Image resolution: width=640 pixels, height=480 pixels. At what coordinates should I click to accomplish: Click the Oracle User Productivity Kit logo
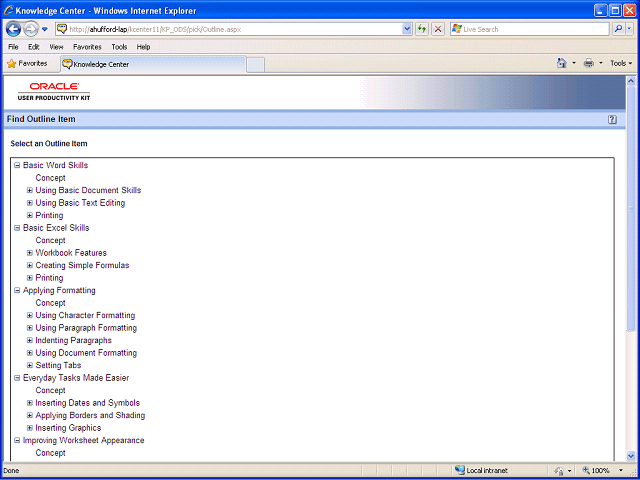pos(54,91)
